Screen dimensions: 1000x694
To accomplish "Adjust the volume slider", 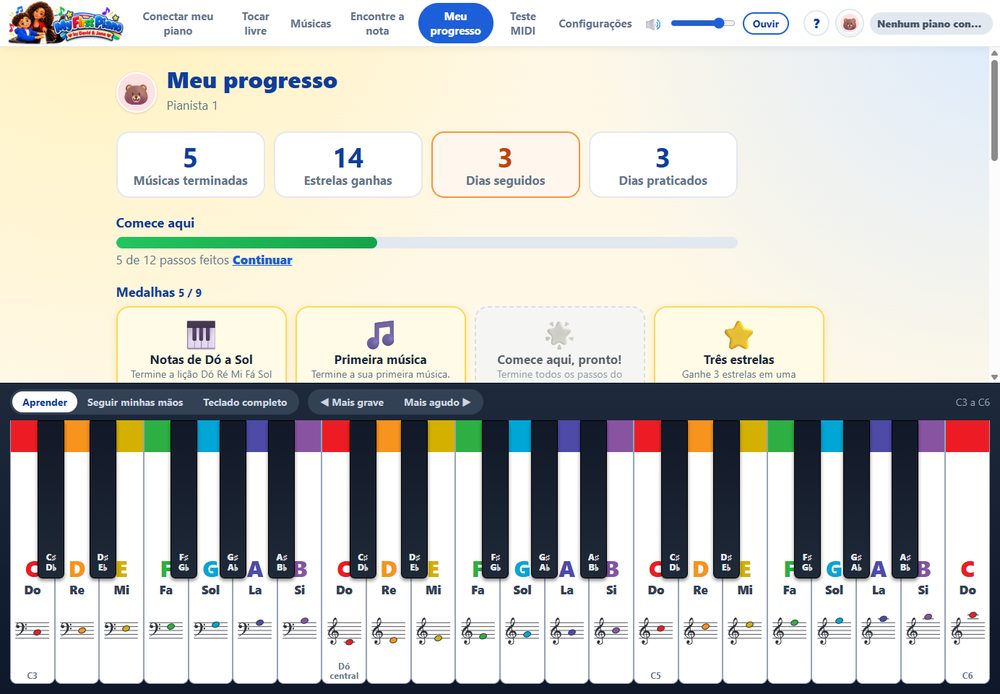I will pyautogui.click(x=702, y=24).
